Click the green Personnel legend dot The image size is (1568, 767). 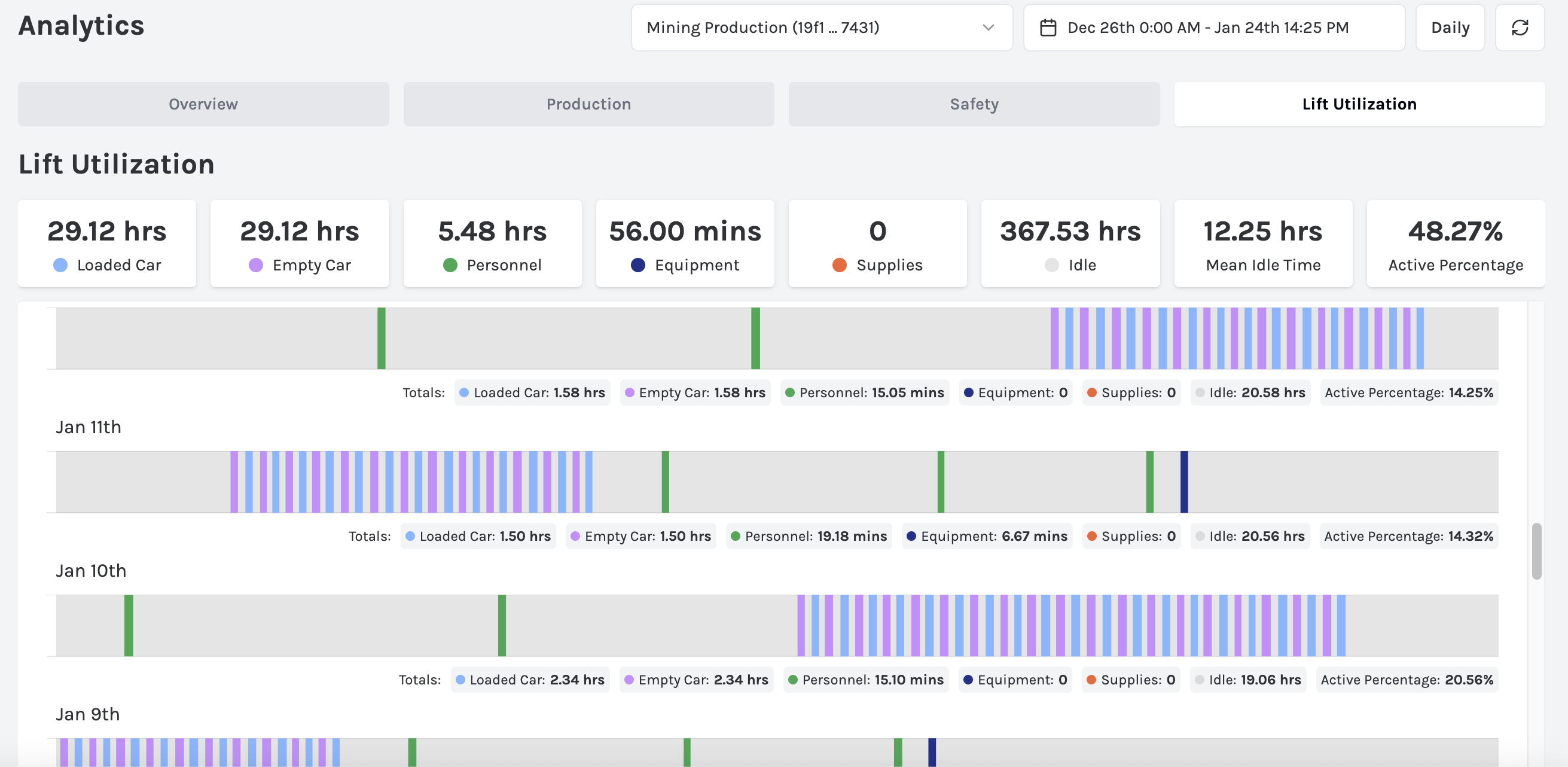click(450, 265)
